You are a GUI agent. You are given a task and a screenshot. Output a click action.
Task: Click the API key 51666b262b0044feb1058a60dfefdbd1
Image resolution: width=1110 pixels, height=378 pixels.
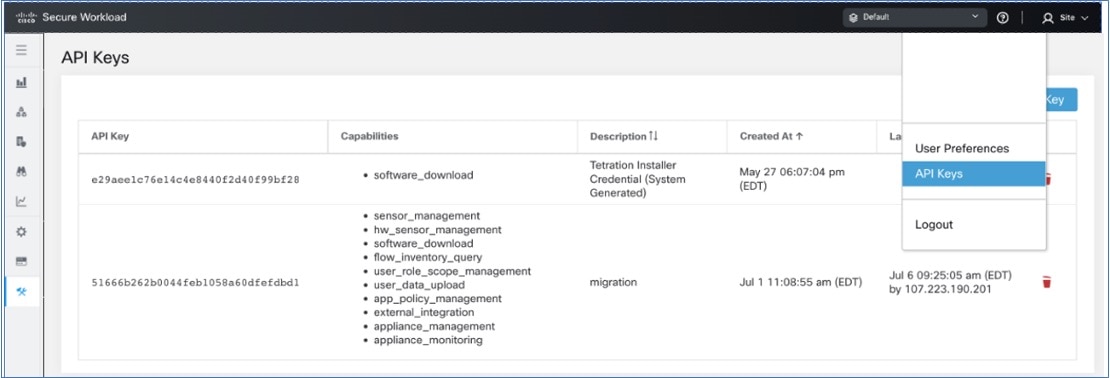pyautogui.click(x=195, y=282)
